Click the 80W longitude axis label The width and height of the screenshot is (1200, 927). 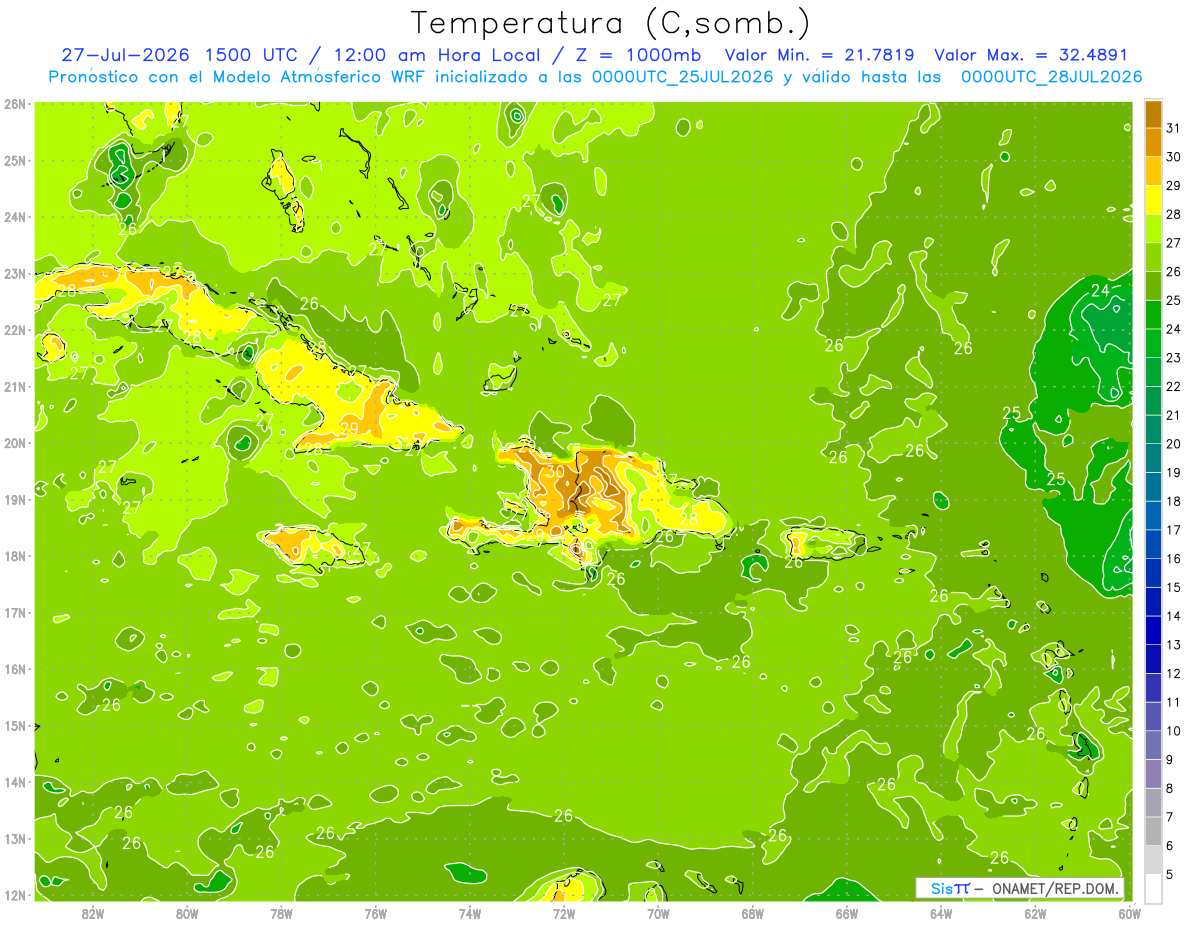tap(187, 913)
